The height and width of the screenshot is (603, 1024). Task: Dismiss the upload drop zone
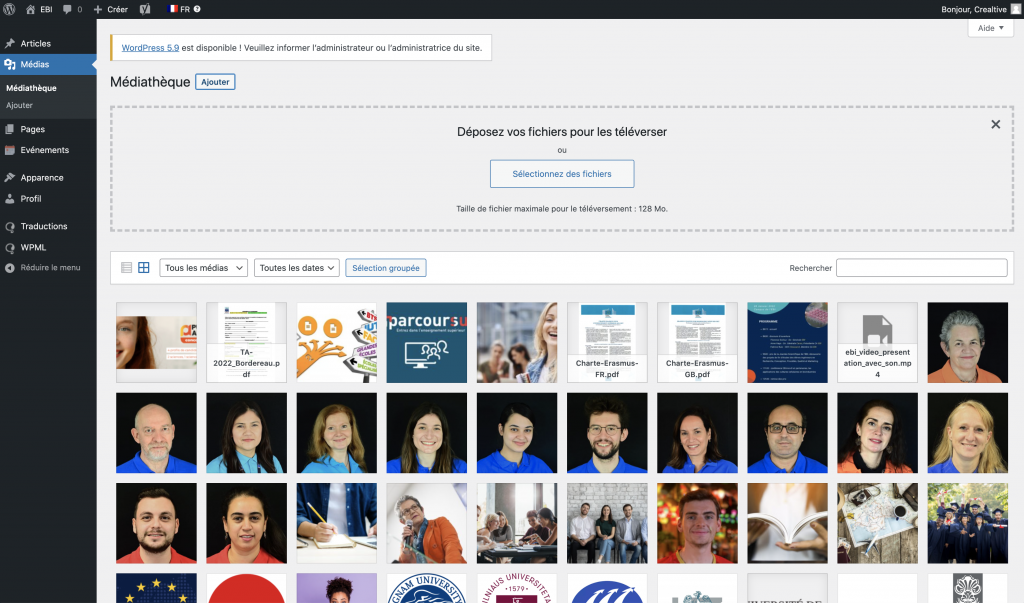pos(995,124)
